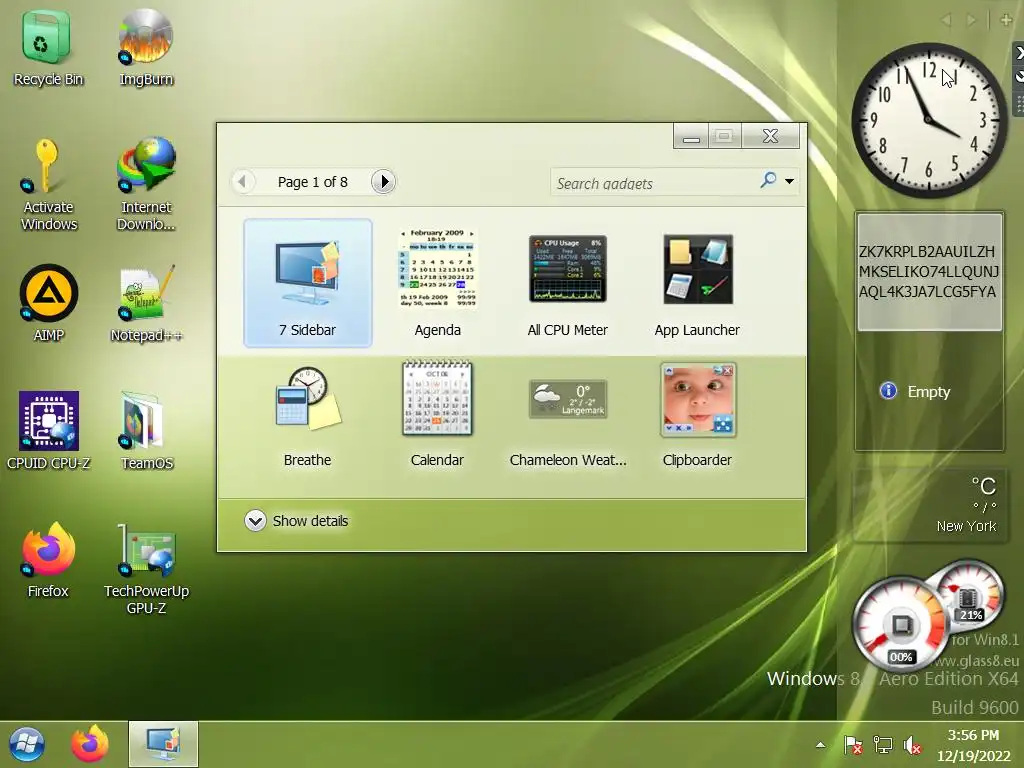
Task: Open the search options dropdown arrow
Action: [x=790, y=181]
